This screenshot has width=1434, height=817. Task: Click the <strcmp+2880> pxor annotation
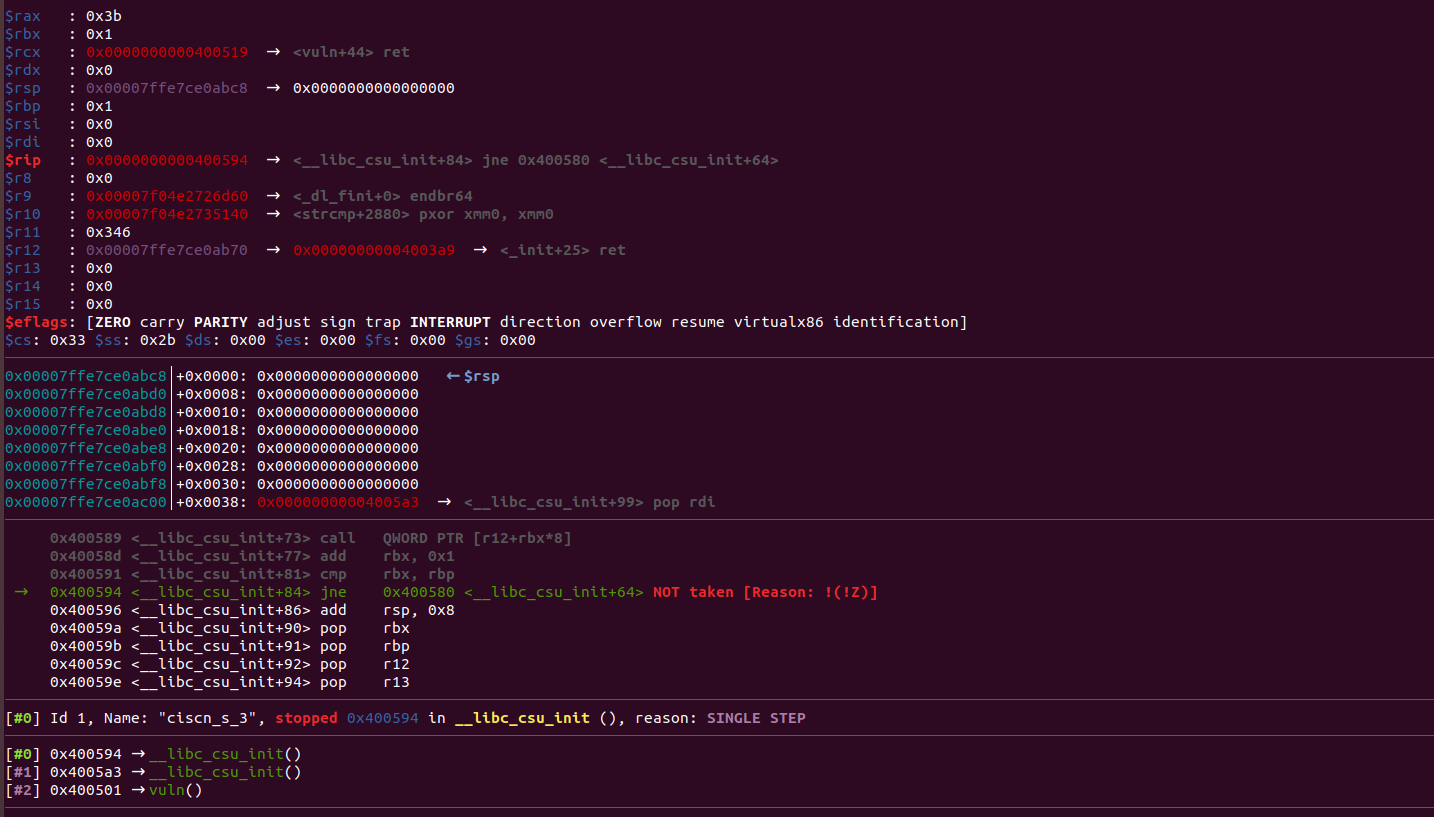(423, 214)
